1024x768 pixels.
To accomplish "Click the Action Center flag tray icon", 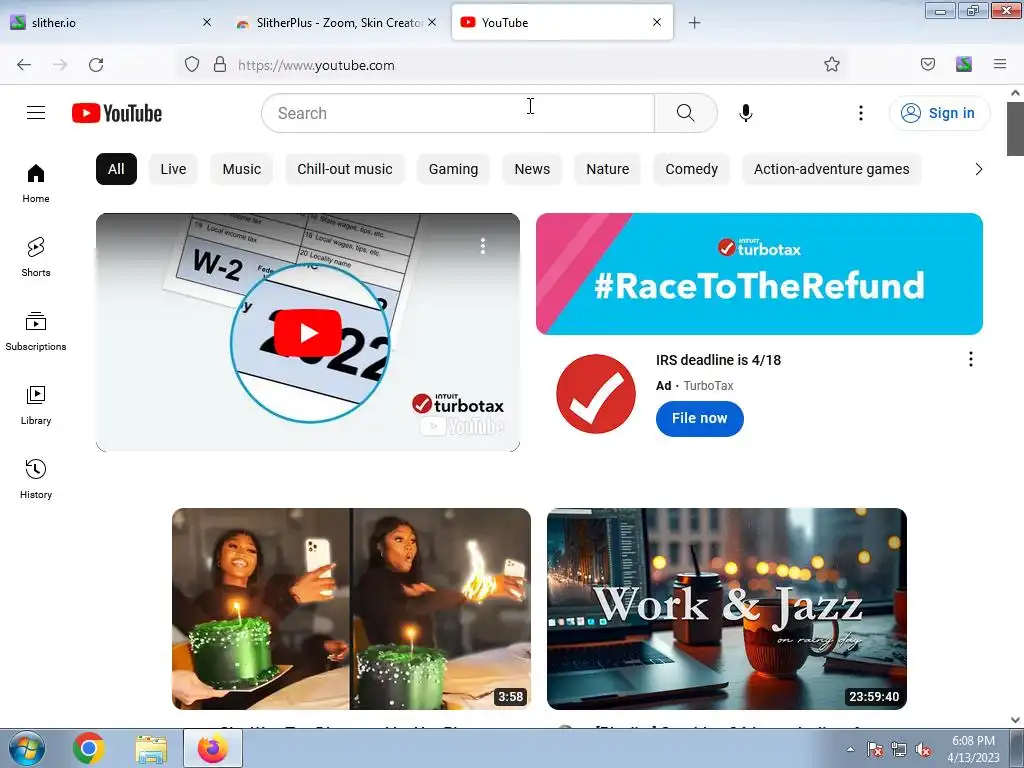I will point(874,749).
